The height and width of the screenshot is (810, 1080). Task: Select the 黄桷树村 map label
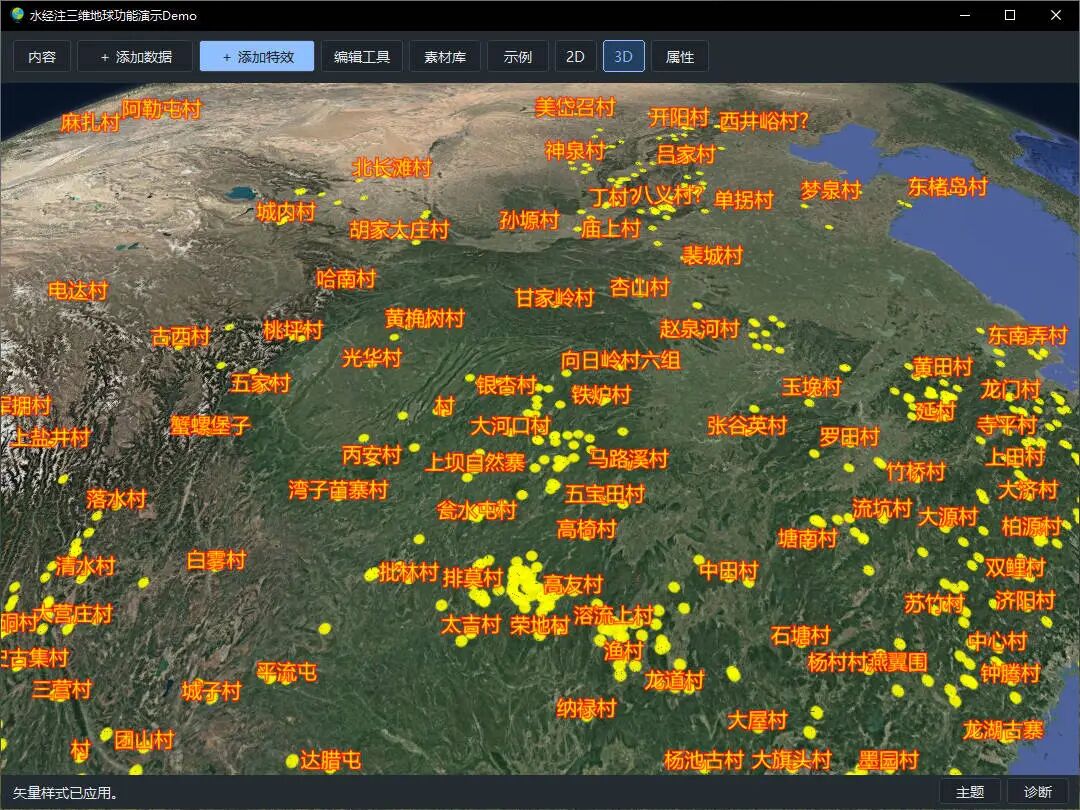coord(425,318)
